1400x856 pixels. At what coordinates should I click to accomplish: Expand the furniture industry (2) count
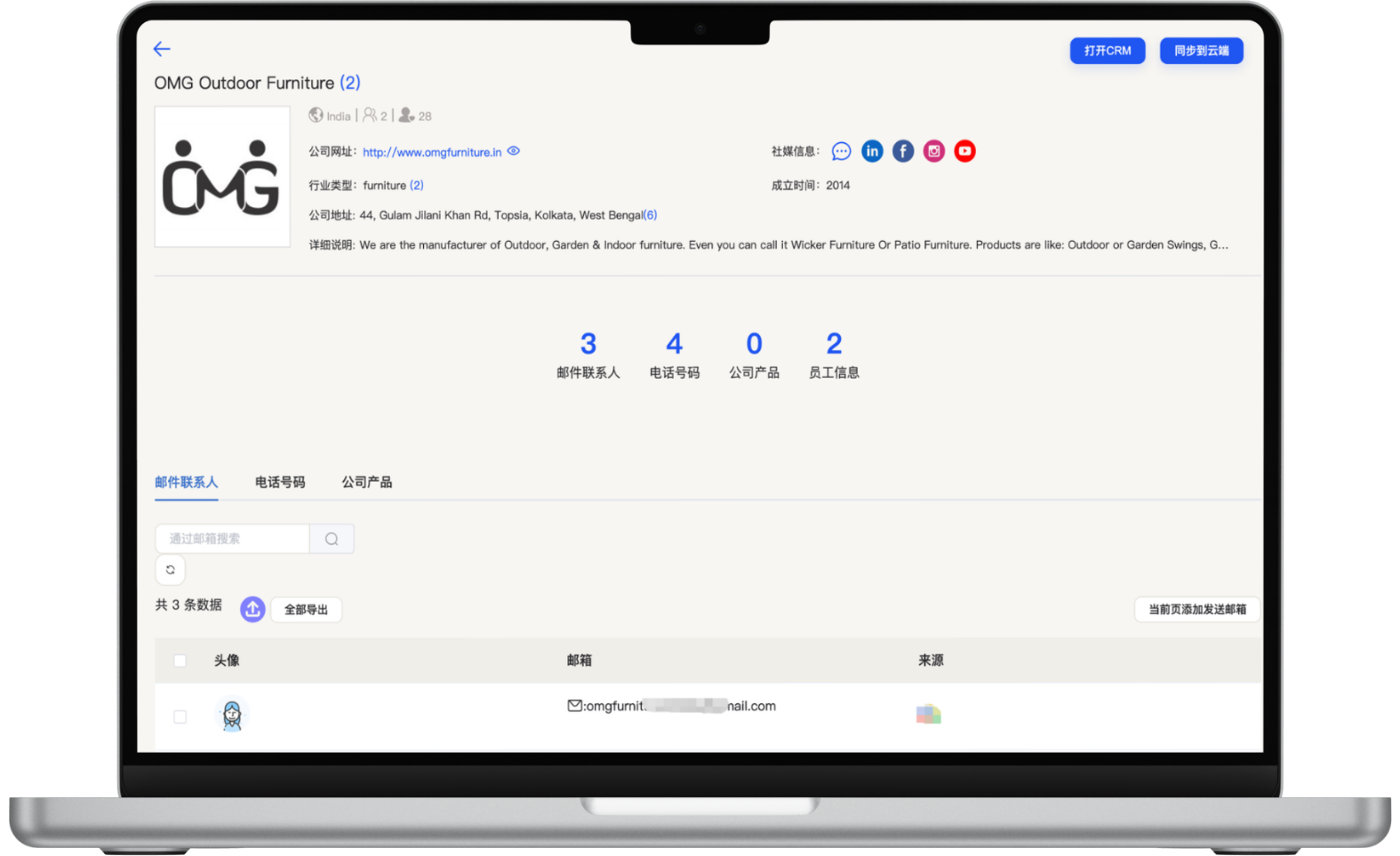point(417,186)
